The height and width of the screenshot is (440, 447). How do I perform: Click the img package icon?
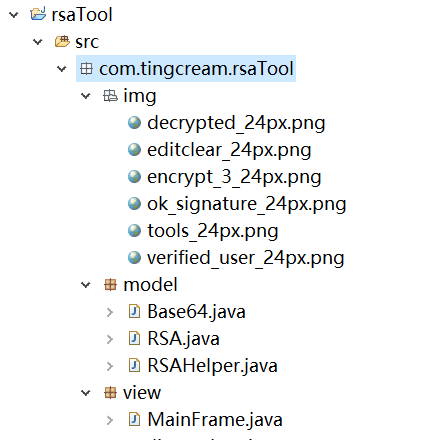(110, 96)
